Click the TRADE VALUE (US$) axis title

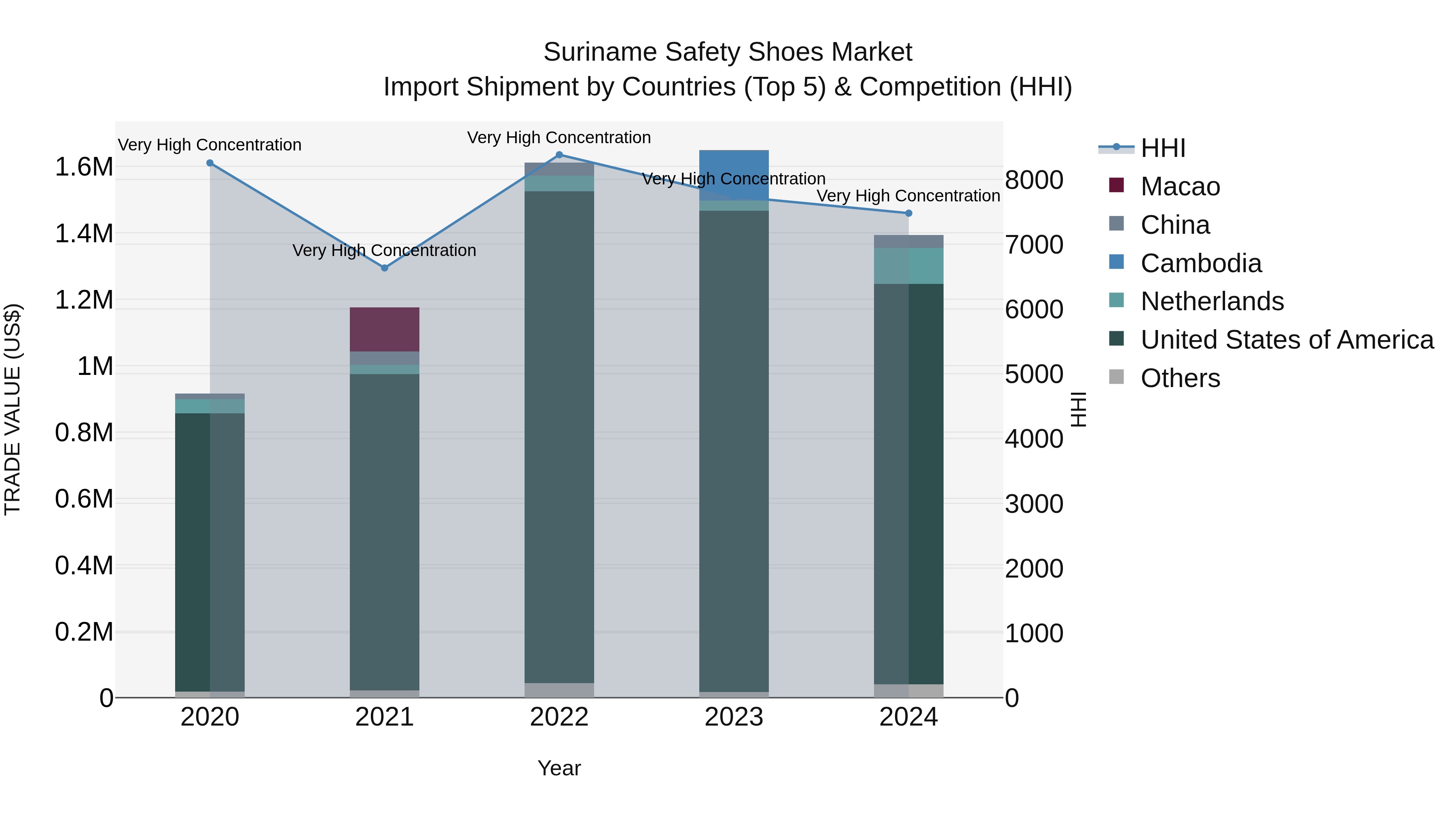click(x=13, y=409)
